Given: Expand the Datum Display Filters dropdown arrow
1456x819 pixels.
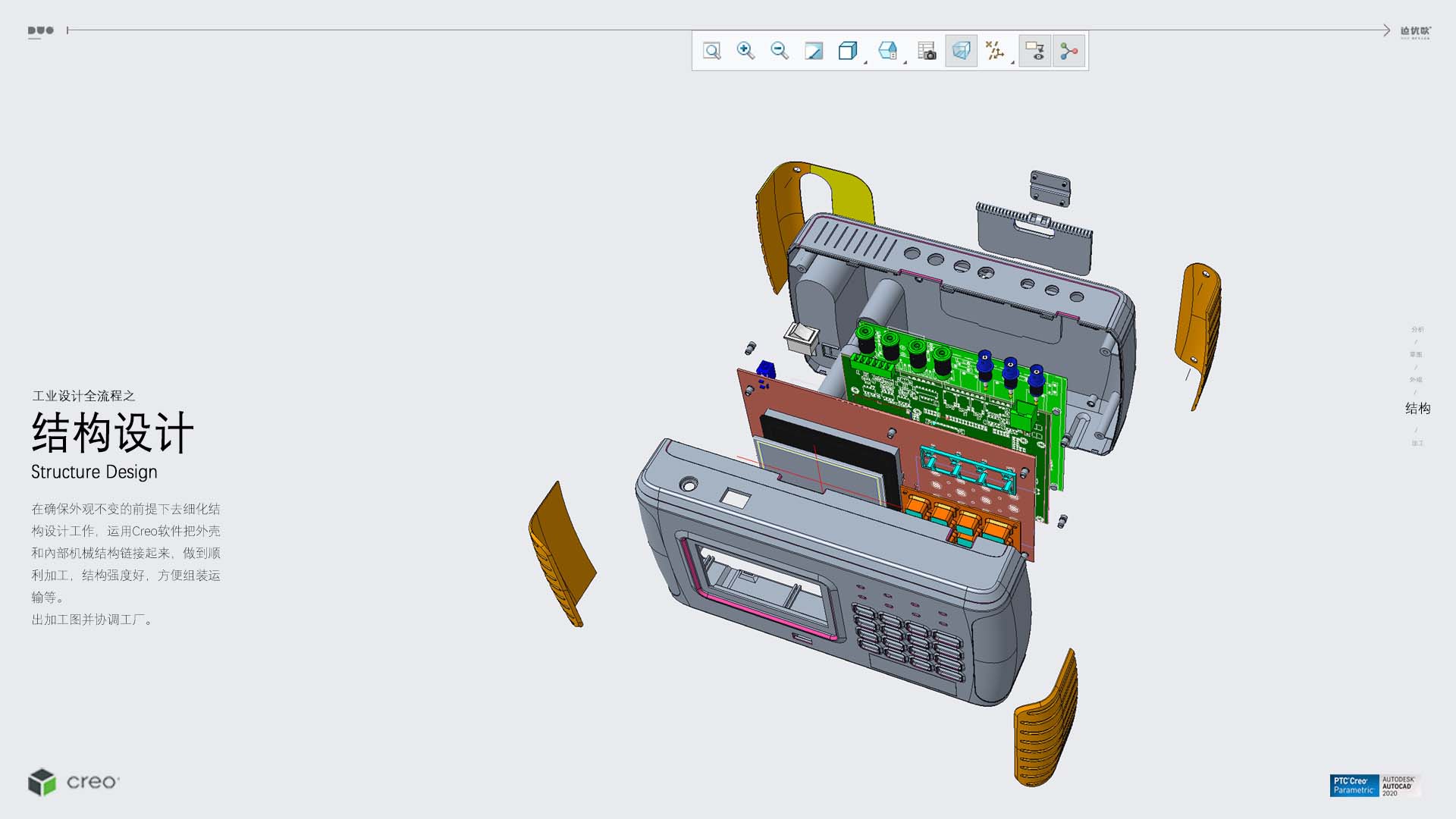Looking at the screenshot, I should [1012, 62].
